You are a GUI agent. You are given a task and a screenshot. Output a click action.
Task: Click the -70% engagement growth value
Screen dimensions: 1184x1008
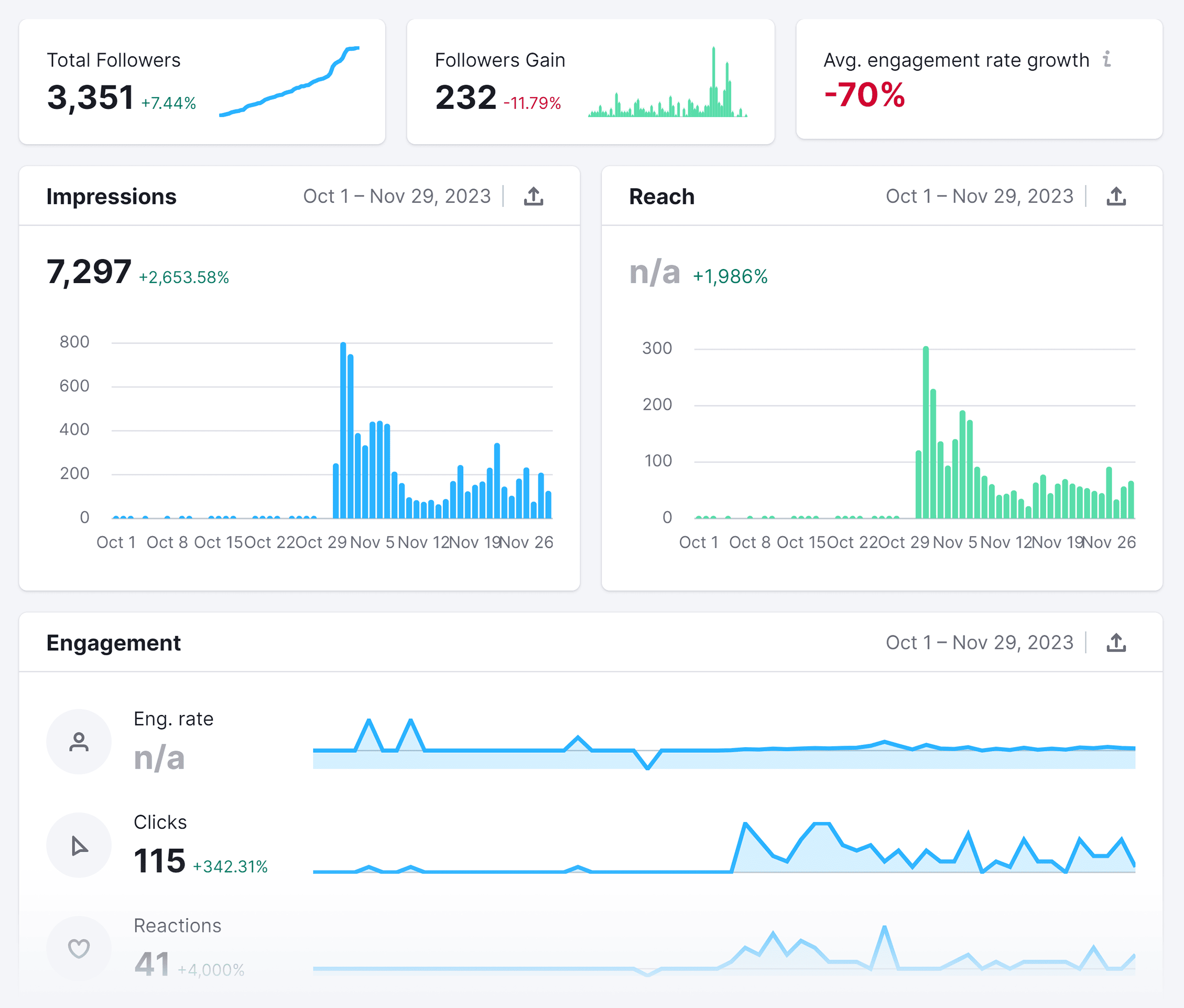pos(865,94)
